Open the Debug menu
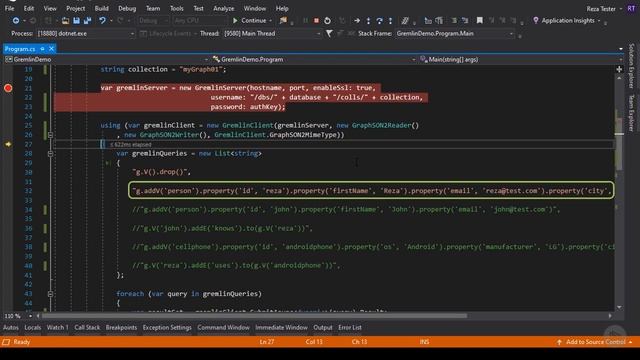Screen dimensions: 640x360 [x=127, y=8]
